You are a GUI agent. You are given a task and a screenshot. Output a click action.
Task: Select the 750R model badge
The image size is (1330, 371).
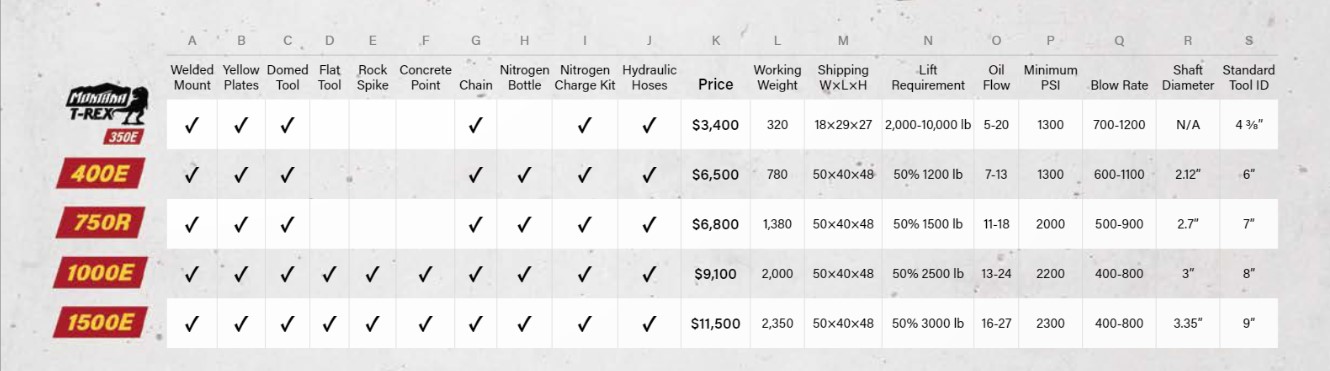pos(103,223)
